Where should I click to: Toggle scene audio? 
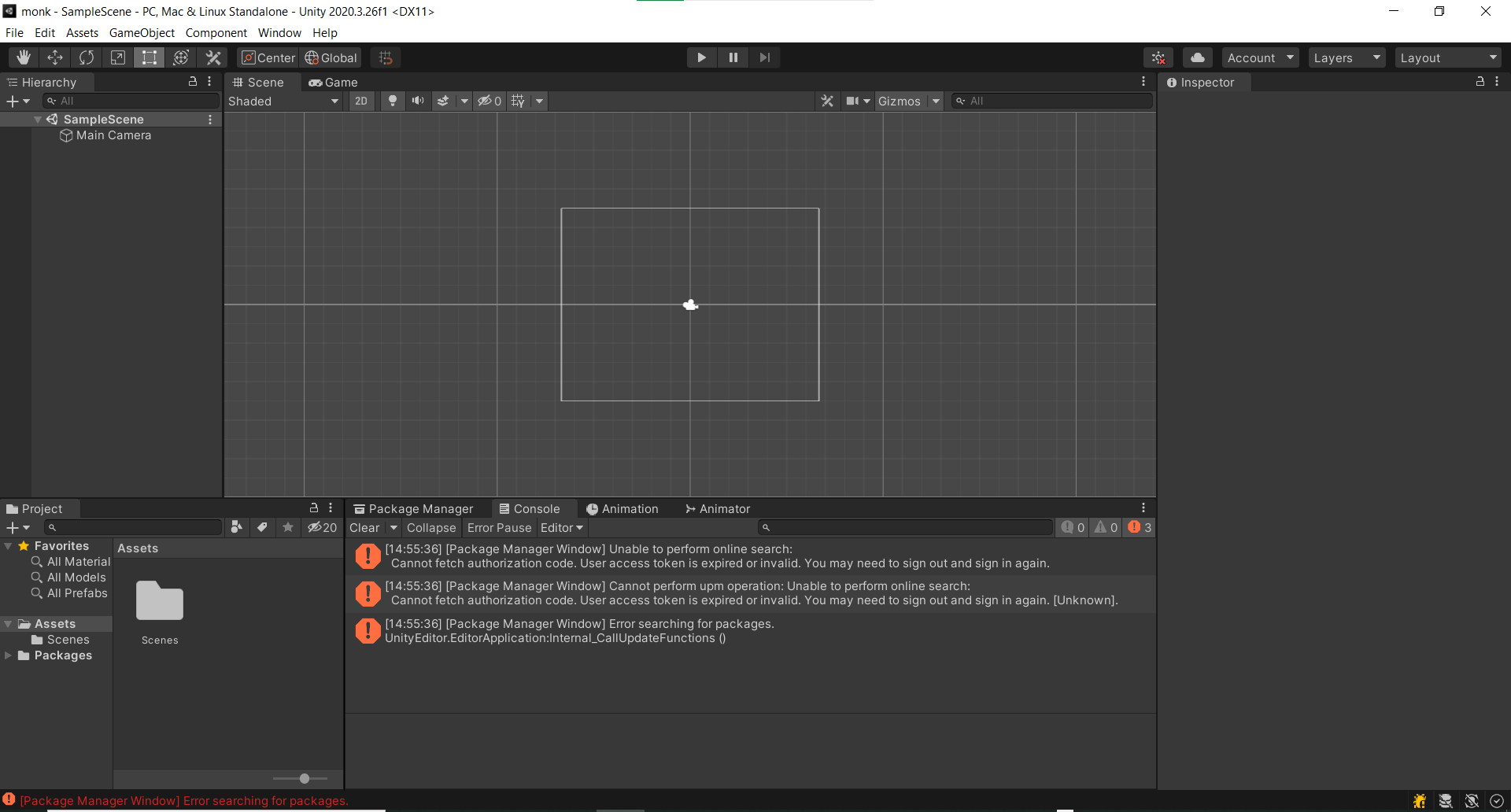pyautogui.click(x=418, y=101)
